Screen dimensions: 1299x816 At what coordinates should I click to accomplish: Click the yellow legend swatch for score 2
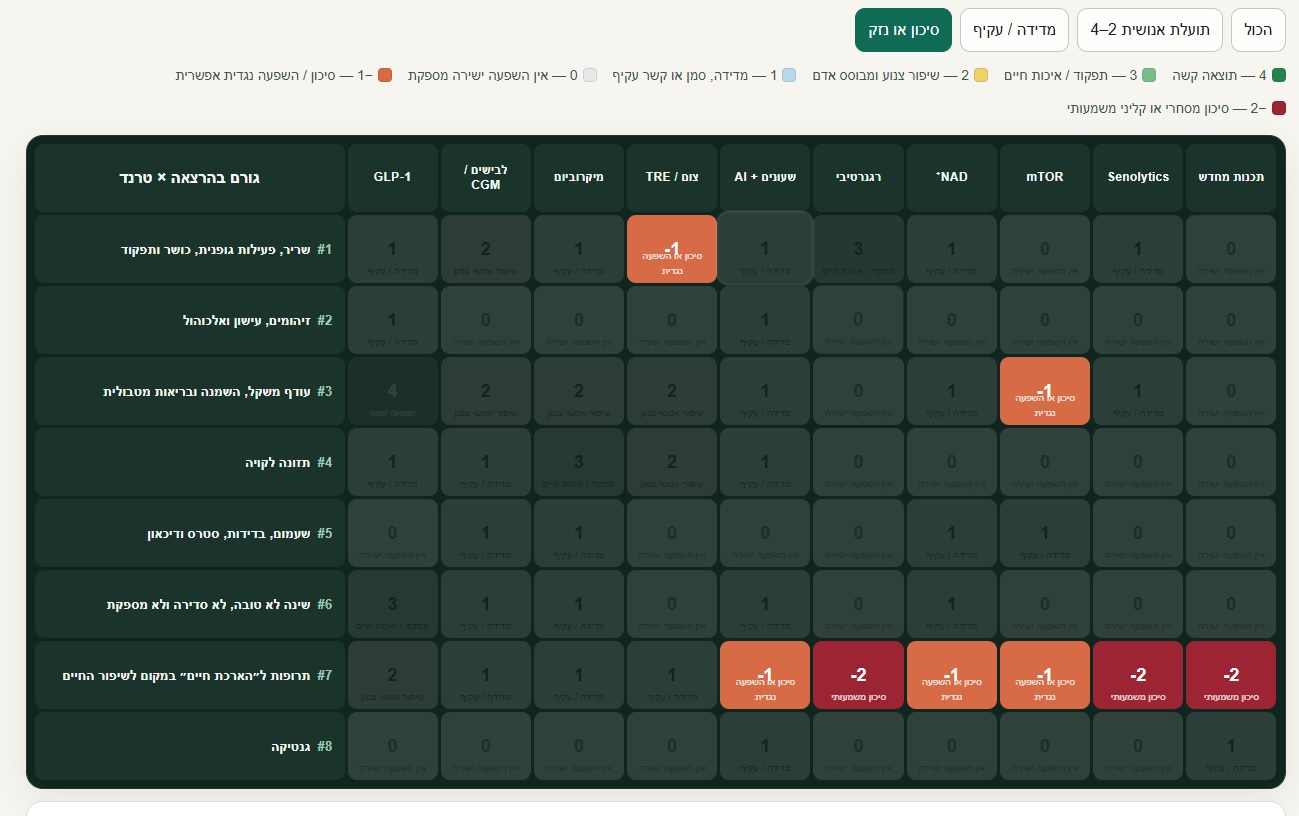coord(981,75)
